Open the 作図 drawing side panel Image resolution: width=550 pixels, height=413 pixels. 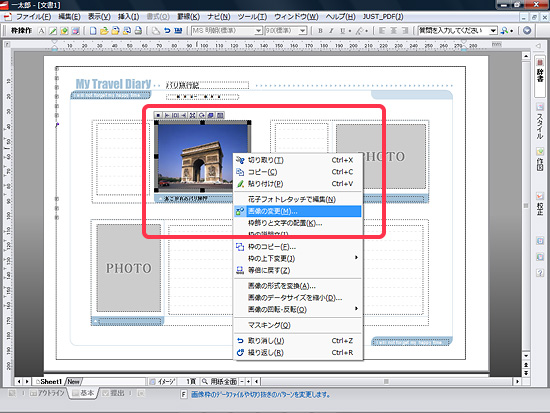point(540,159)
